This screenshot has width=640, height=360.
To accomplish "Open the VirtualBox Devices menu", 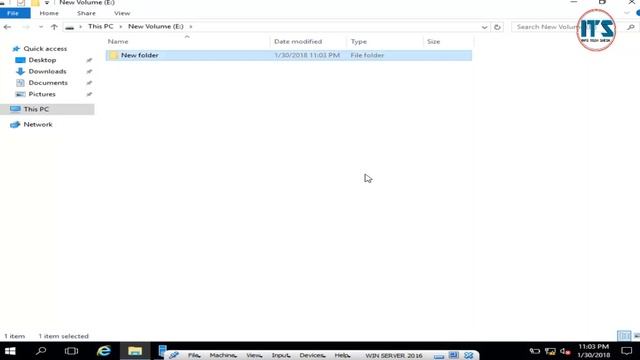I will 312,356.
